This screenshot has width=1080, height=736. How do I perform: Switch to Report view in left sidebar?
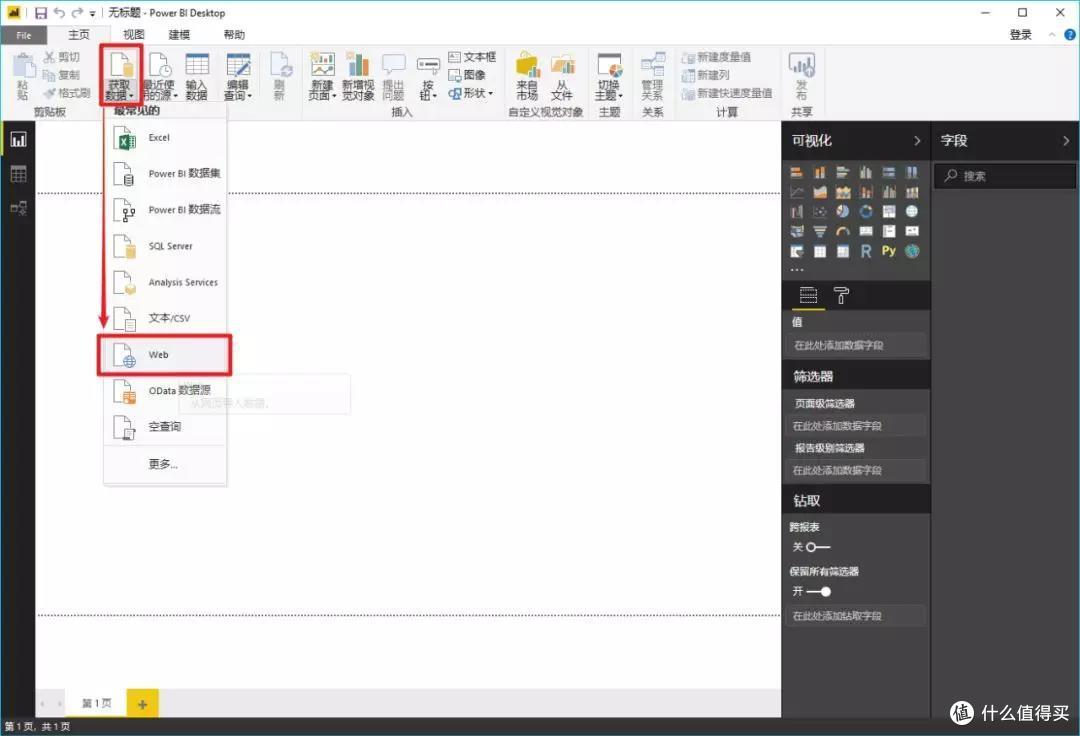point(19,140)
